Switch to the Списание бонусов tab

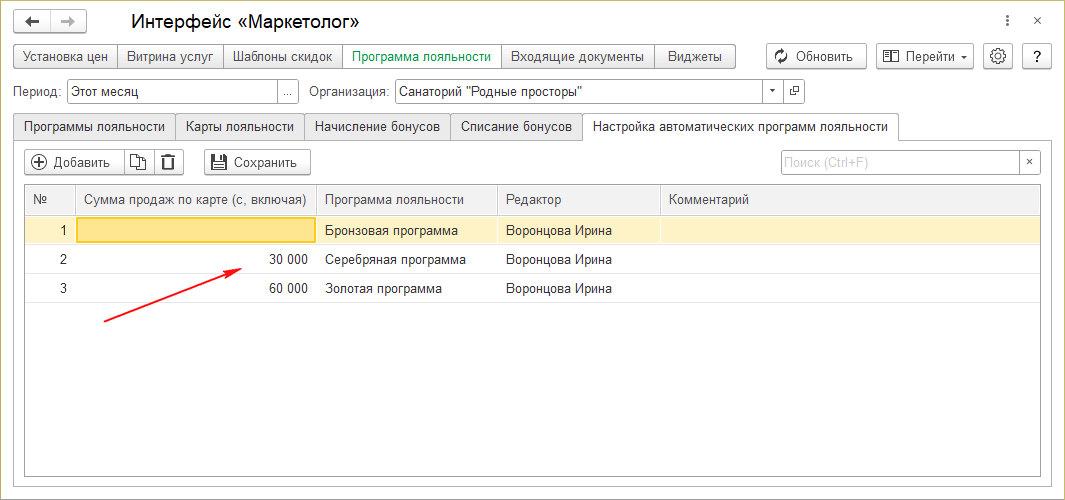click(516, 127)
